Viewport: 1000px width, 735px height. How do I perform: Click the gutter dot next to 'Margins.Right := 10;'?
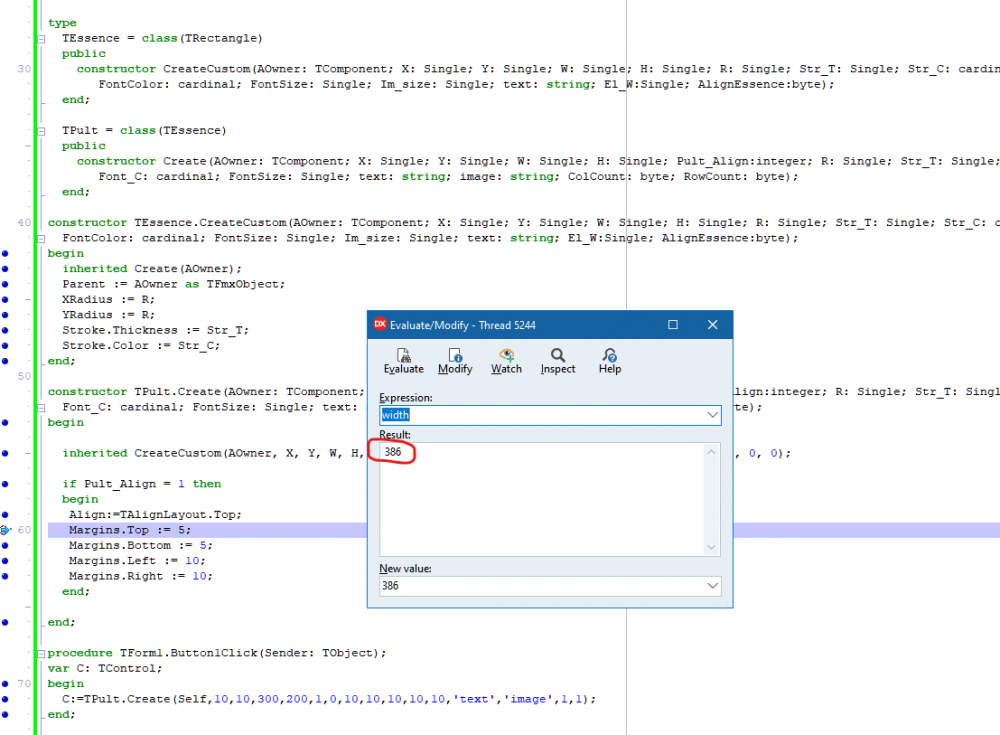click(5, 576)
